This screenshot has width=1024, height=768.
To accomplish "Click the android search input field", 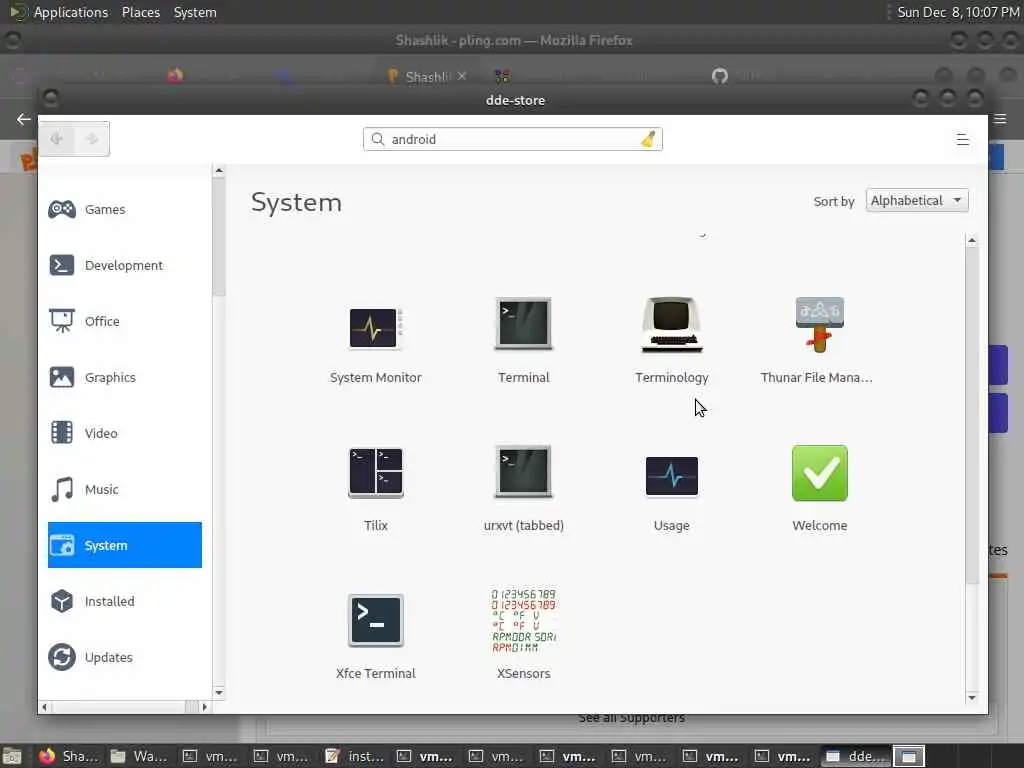I will pos(513,139).
